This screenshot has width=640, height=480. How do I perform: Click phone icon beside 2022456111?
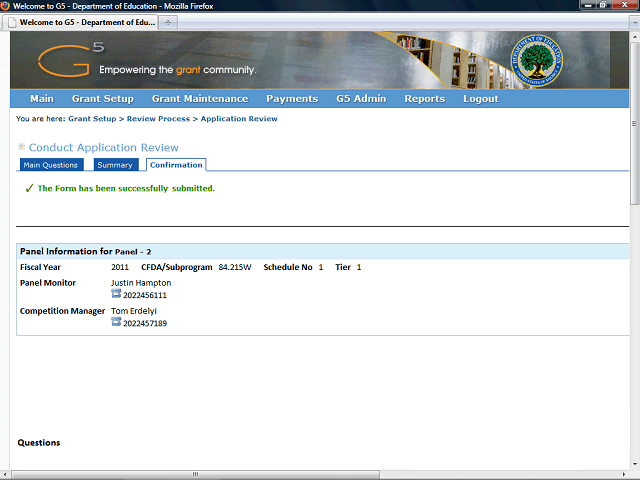point(116,294)
